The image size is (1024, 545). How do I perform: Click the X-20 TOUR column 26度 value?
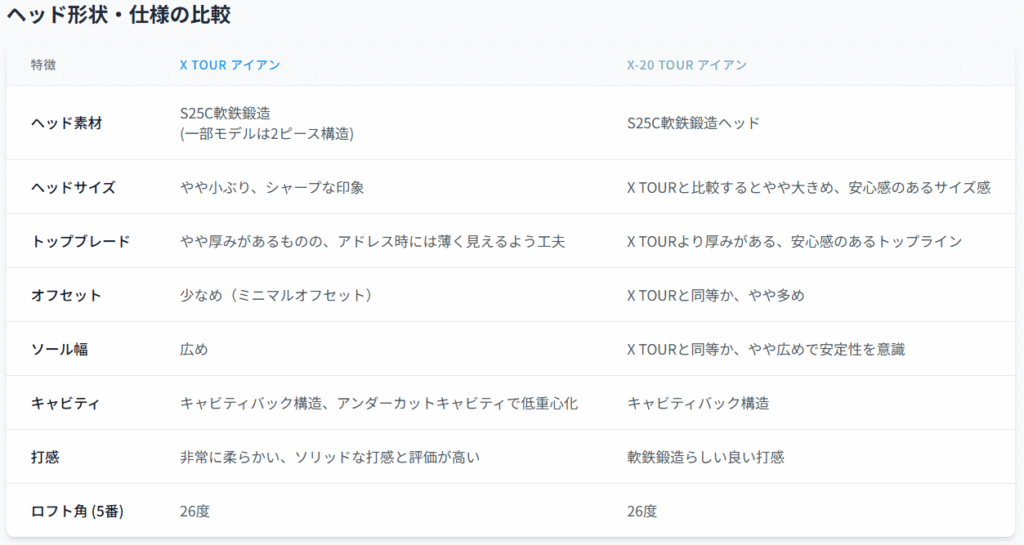click(642, 511)
